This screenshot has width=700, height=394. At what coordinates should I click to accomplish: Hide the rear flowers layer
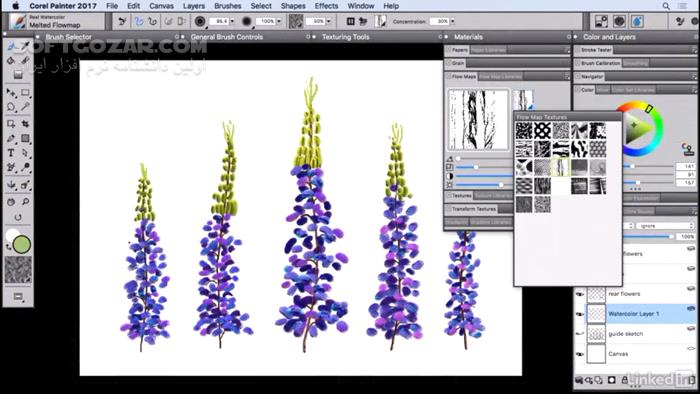click(579, 294)
